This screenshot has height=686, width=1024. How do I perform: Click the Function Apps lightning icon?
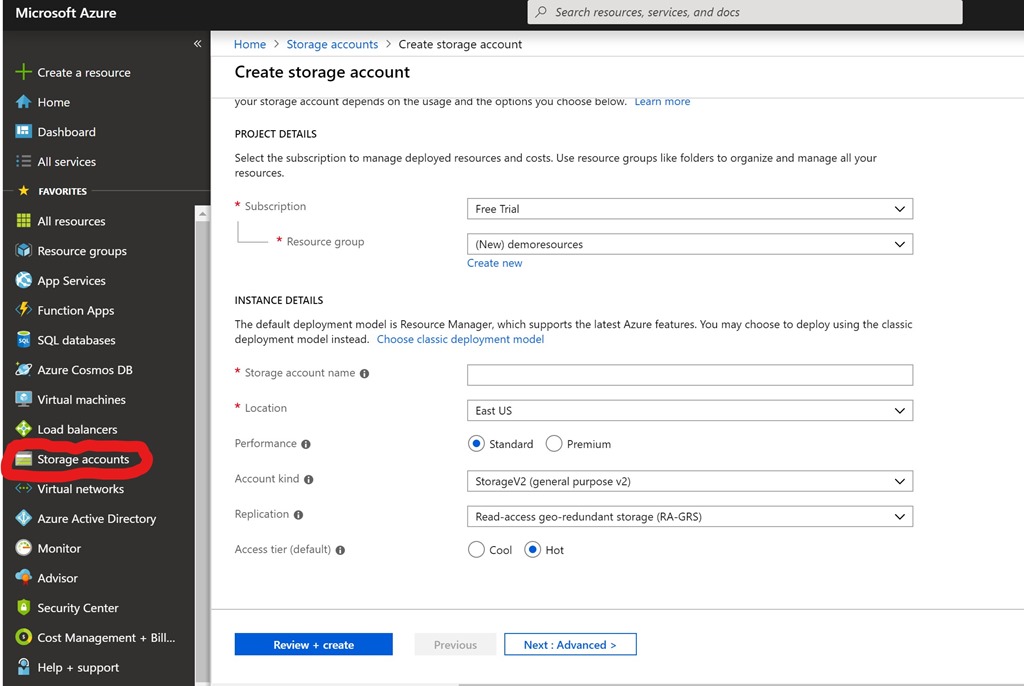24,310
